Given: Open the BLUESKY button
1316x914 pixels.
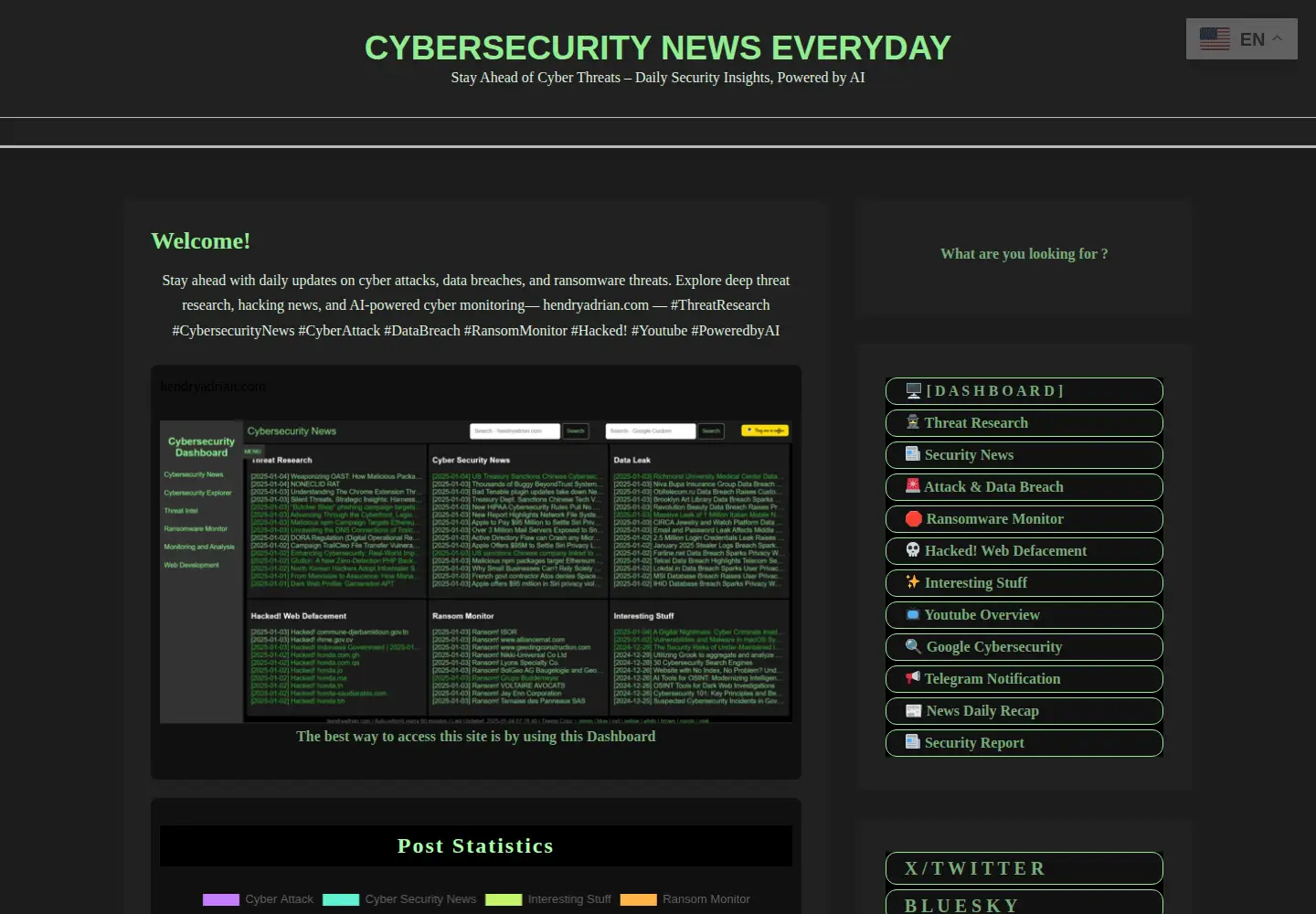Looking at the screenshot, I should coord(1024,903).
